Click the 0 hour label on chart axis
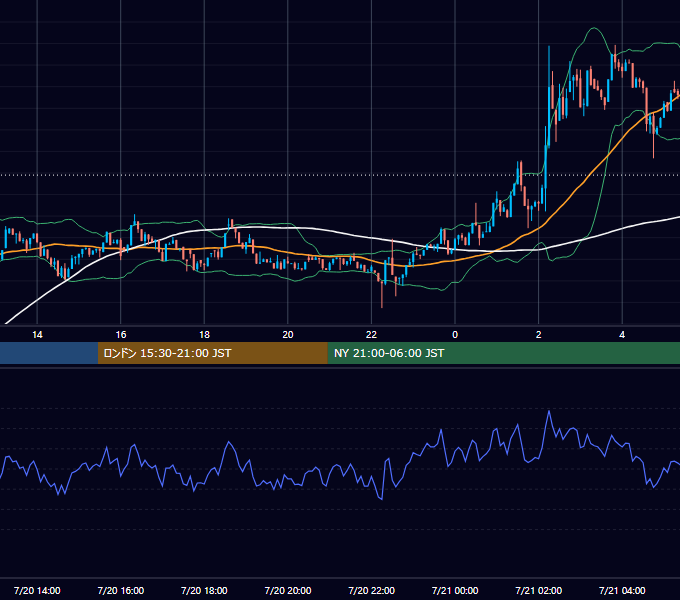 [455, 335]
